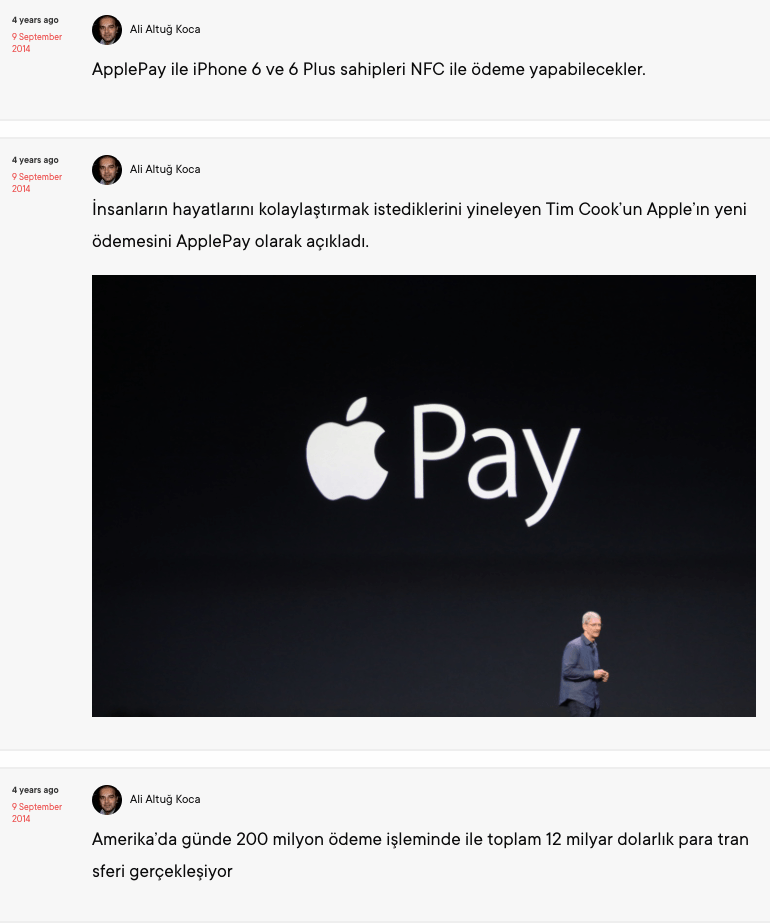Click the 9 September 2014 date on second post

(36, 182)
